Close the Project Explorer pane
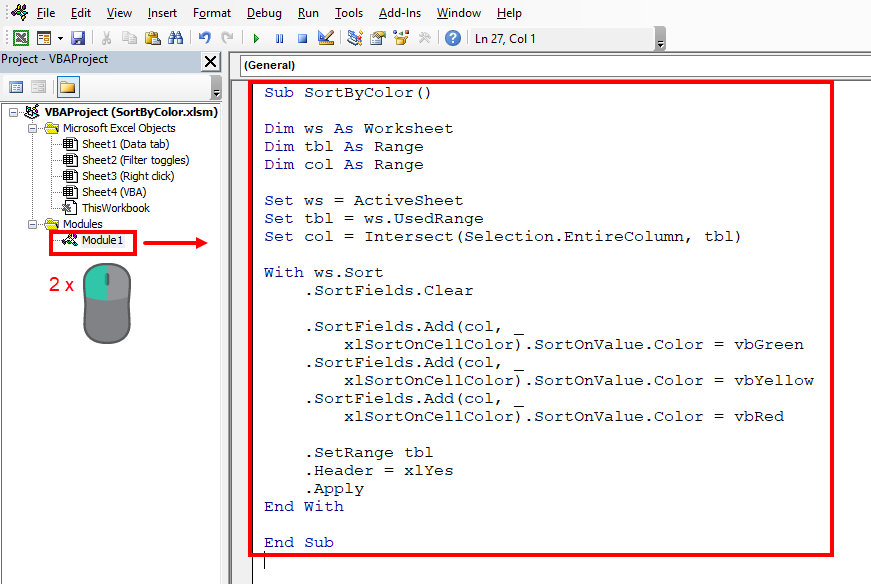Screen dimensions: 871x584 211,61
